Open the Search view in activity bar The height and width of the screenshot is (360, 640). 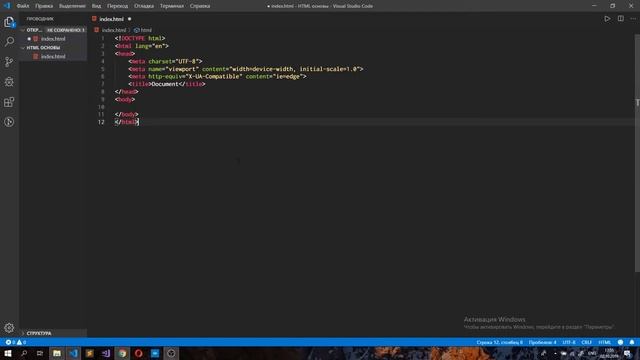coord(9,42)
